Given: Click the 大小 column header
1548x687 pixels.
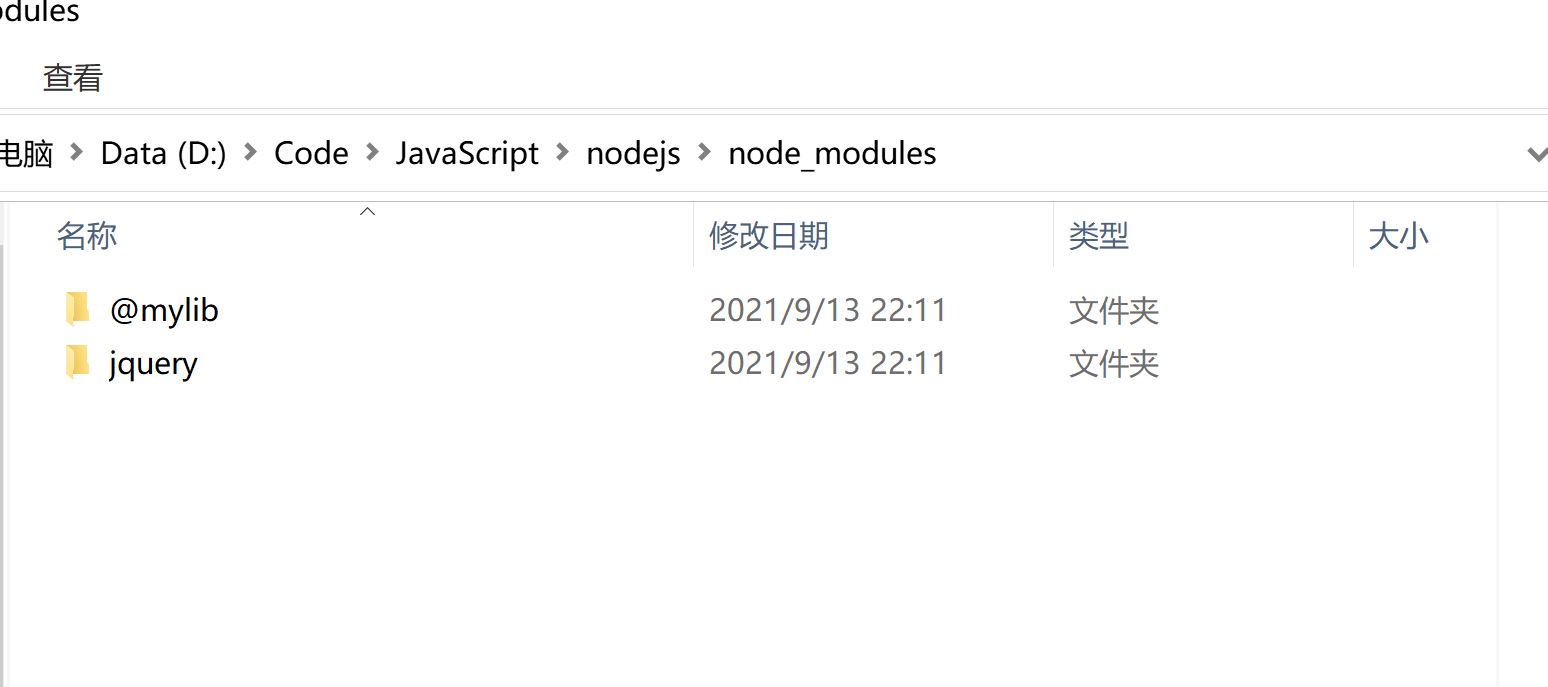Looking at the screenshot, I should coord(1398,236).
